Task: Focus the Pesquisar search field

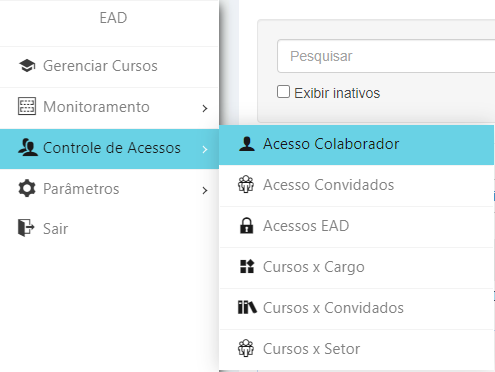Action: click(x=386, y=56)
